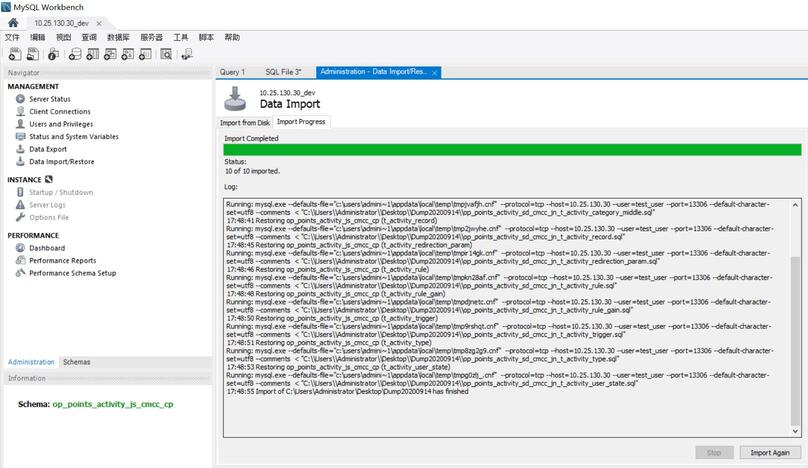Select the Import Progress tab

(x=301, y=122)
